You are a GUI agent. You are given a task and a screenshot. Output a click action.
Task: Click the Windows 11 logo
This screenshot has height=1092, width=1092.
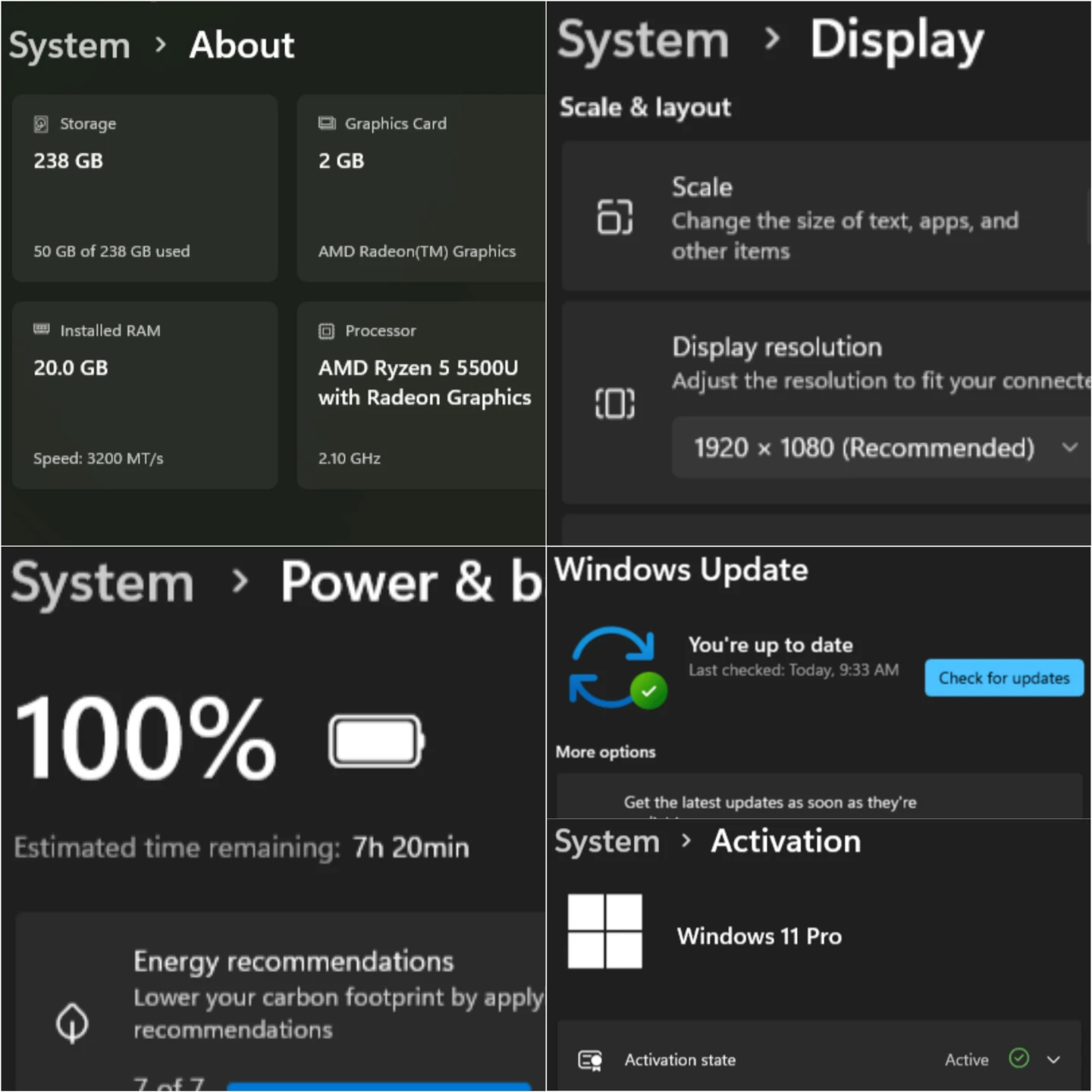click(605, 931)
